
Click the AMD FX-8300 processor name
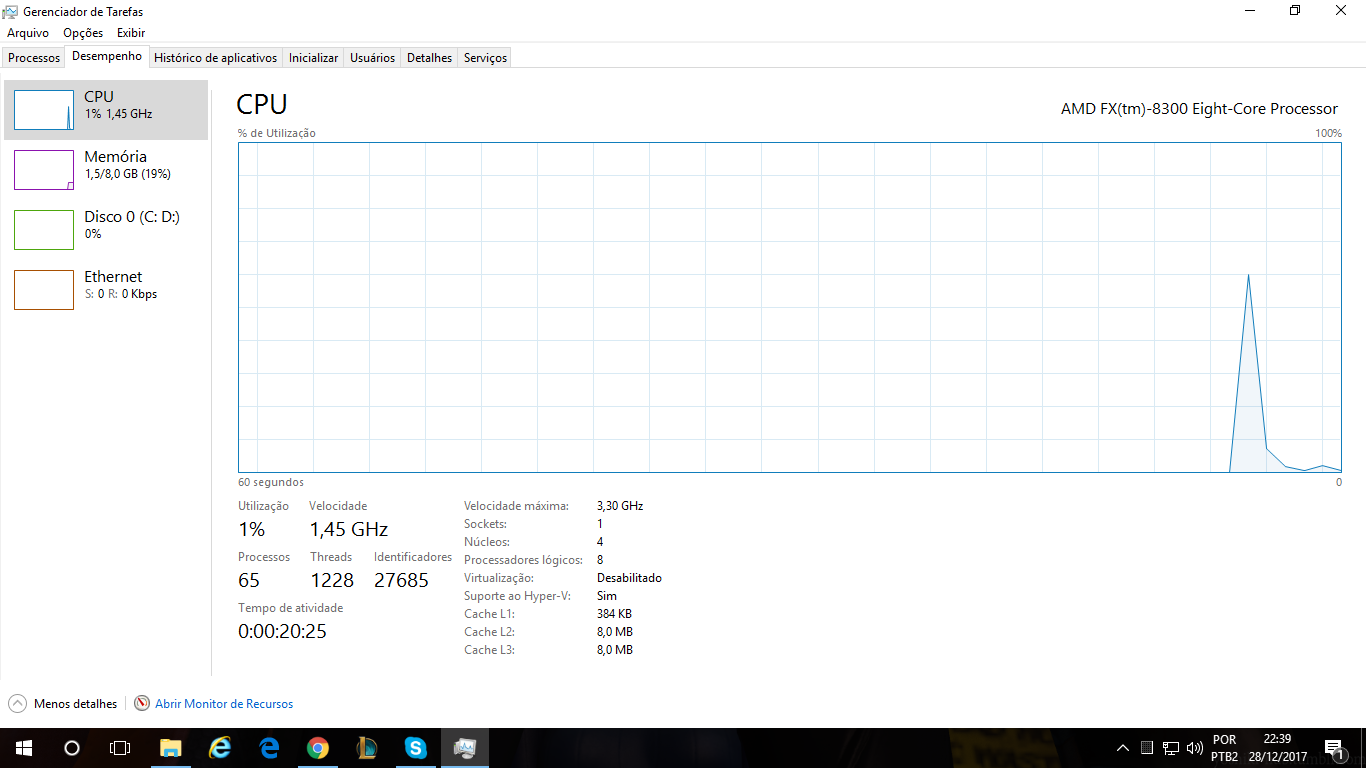point(1199,109)
